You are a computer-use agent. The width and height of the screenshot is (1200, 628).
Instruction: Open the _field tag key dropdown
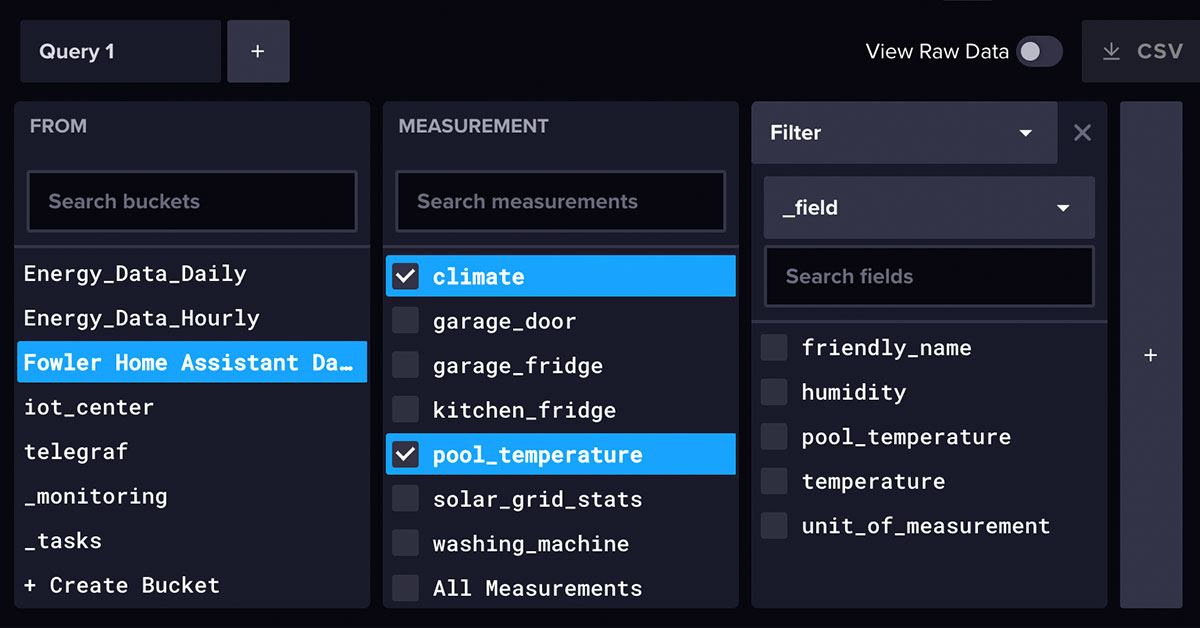pos(929,208)
